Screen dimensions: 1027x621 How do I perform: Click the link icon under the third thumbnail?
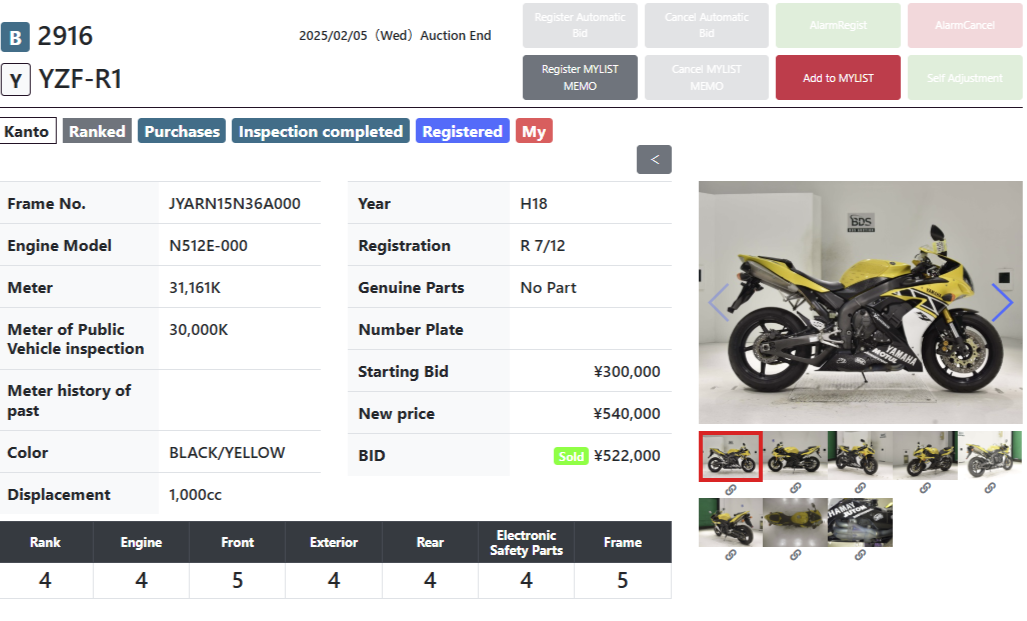click(860, 489)
